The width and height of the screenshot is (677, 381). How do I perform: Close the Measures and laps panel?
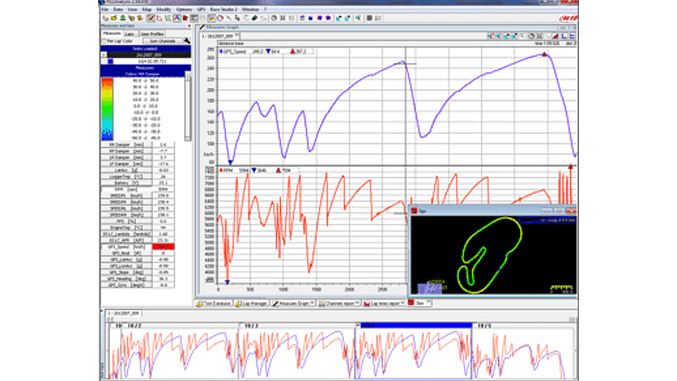point(189,27)
